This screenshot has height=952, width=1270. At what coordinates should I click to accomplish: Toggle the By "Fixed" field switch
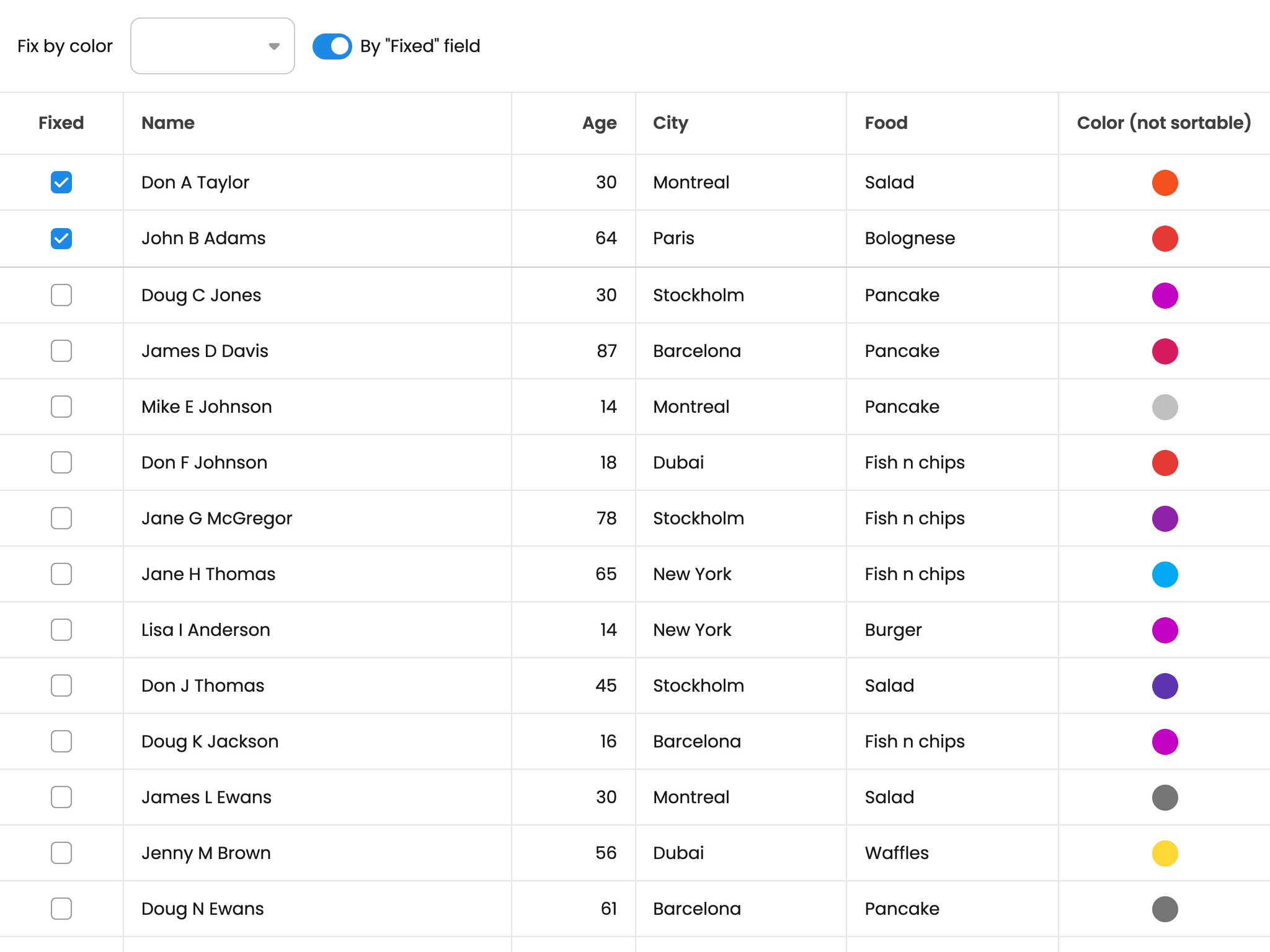point(332,46)
